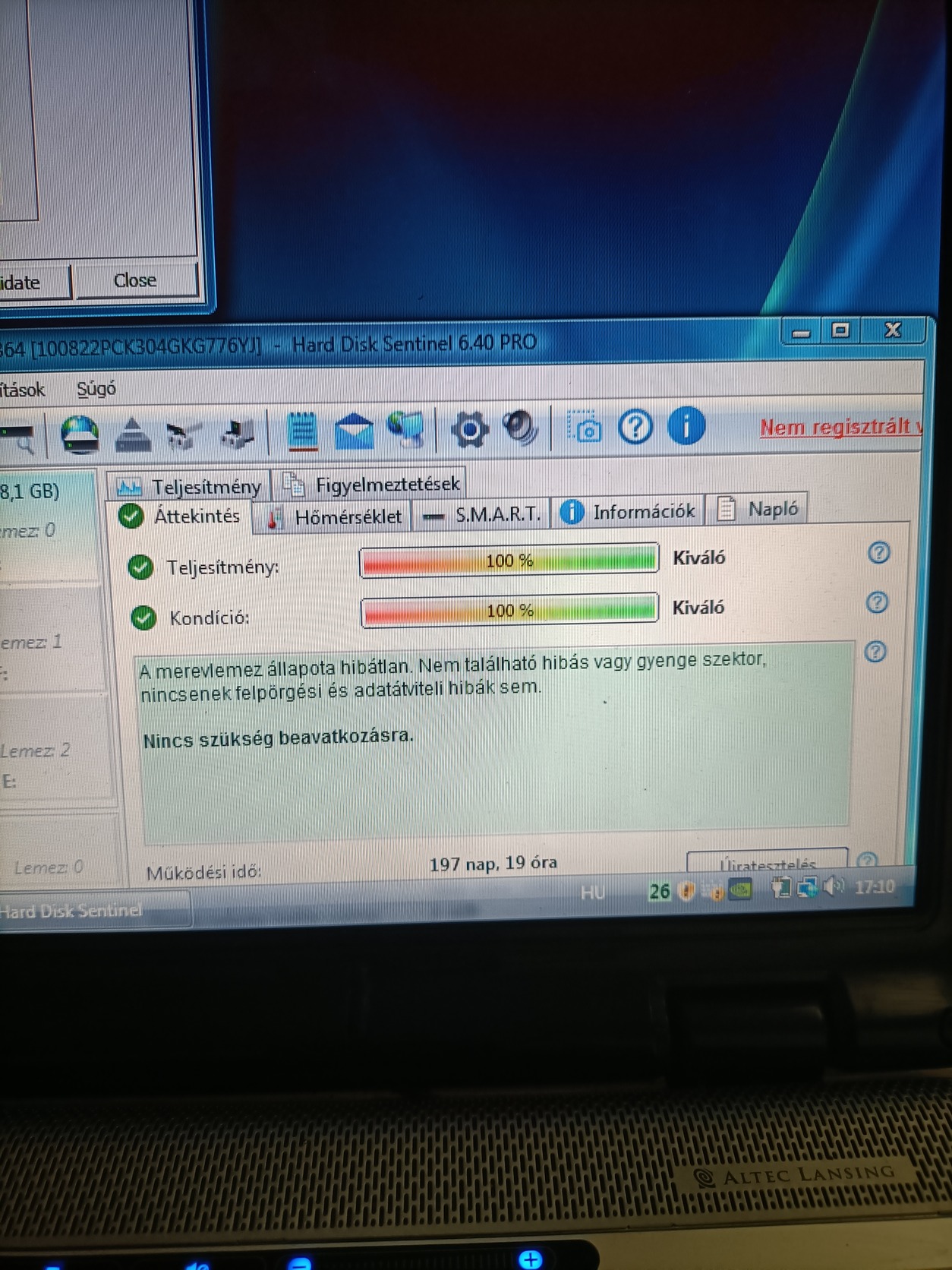952x1270 pixels.
Task: Click the green check beside Kondíció label
Action: coord(143,618)
